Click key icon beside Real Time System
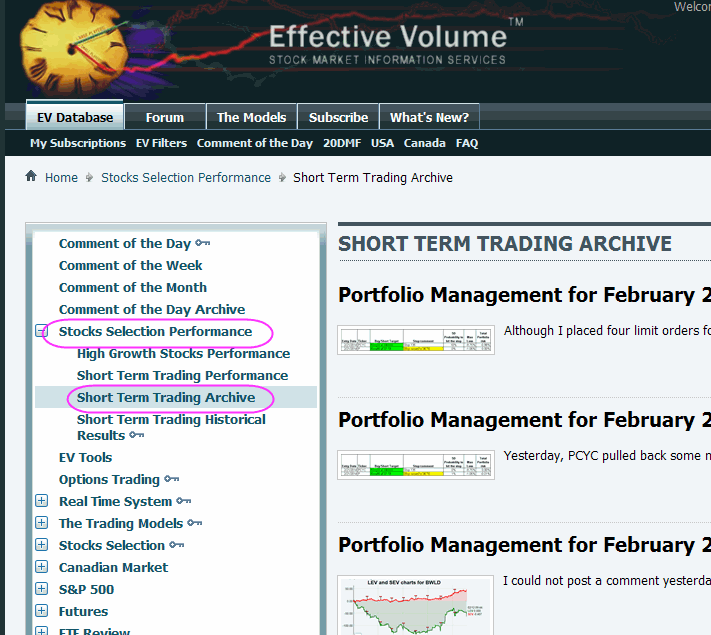The height and width of the screenshot is (635, 711). pyautogui.click(x=184, y=501)
